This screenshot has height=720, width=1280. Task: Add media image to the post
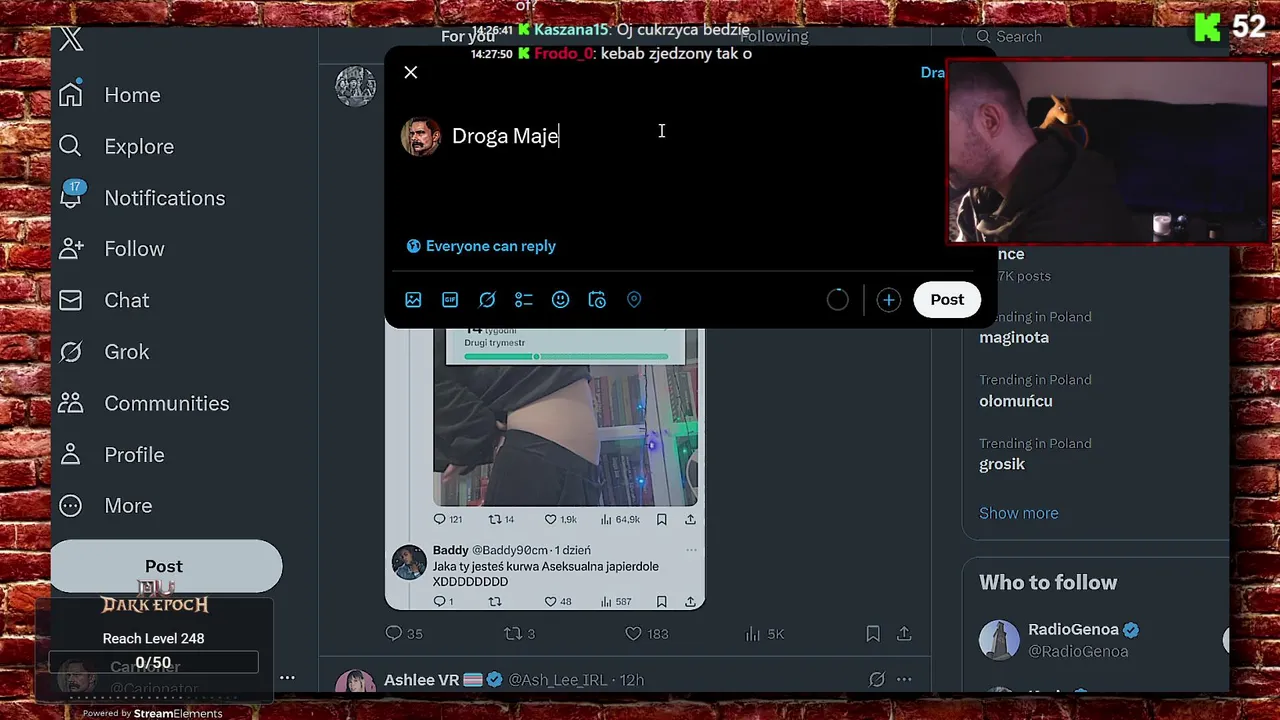413,299
